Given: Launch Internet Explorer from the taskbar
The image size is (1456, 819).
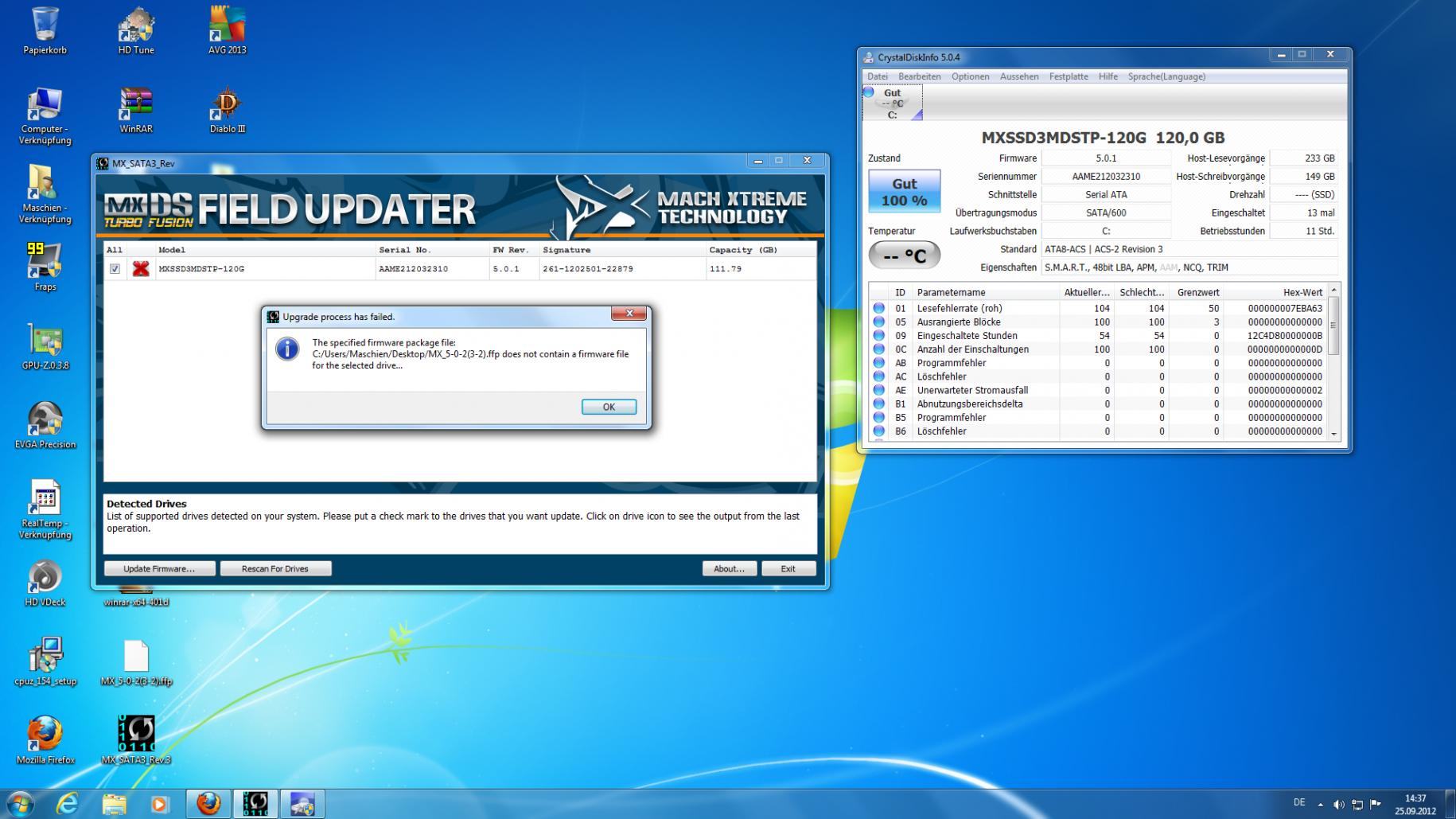Looking at the screenshot, I should coord(68,804).
